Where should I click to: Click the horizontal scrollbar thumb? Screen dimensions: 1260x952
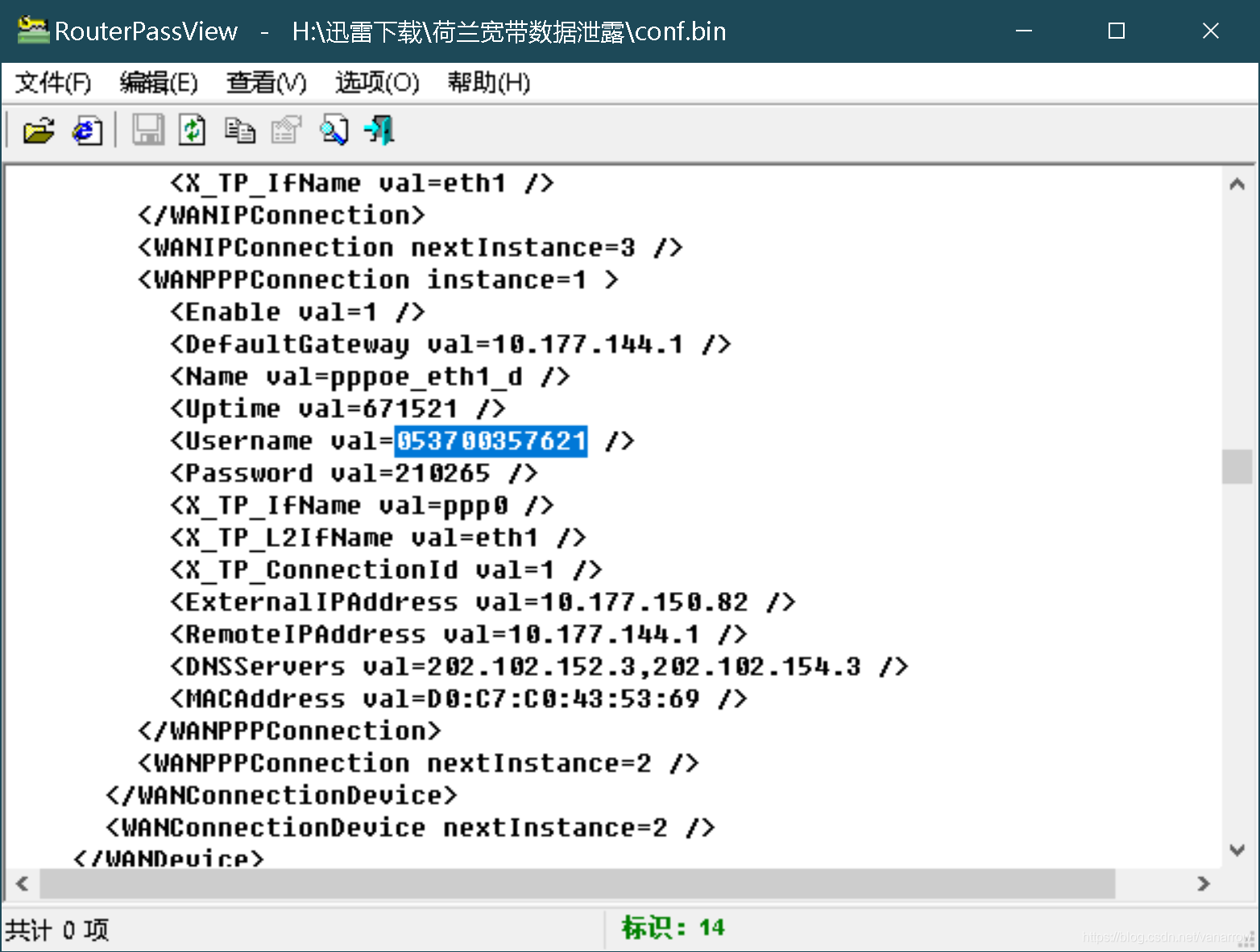pyautogui.click(x=578, y=884)
